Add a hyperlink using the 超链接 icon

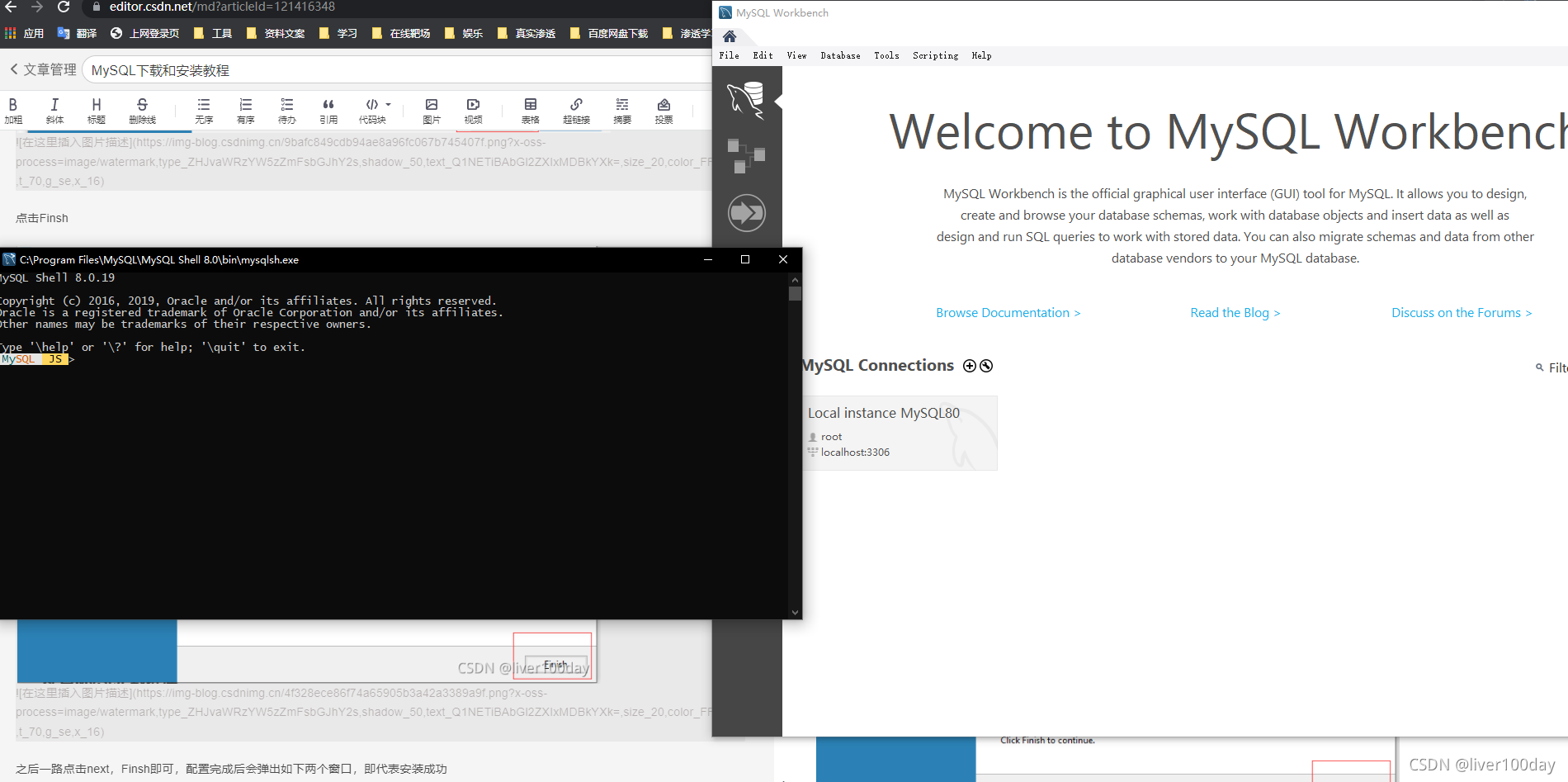[576, 111]
